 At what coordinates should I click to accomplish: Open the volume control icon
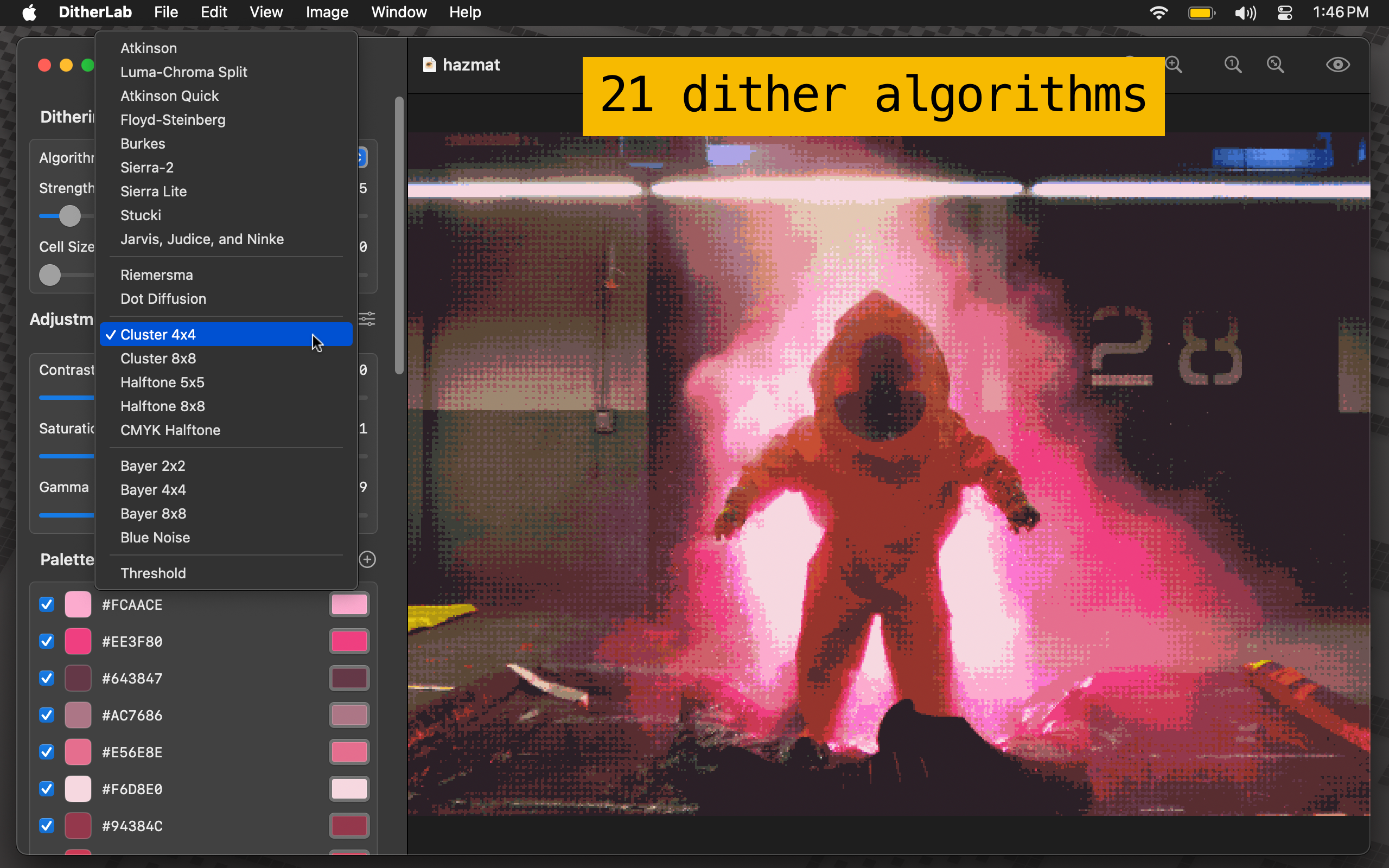click(x=1245, y=12)
